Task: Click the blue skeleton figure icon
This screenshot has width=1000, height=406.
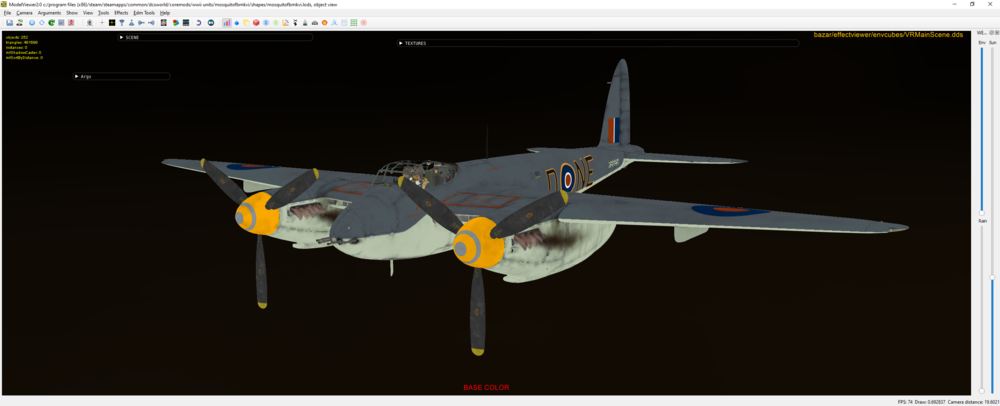Action: point(334,22)
